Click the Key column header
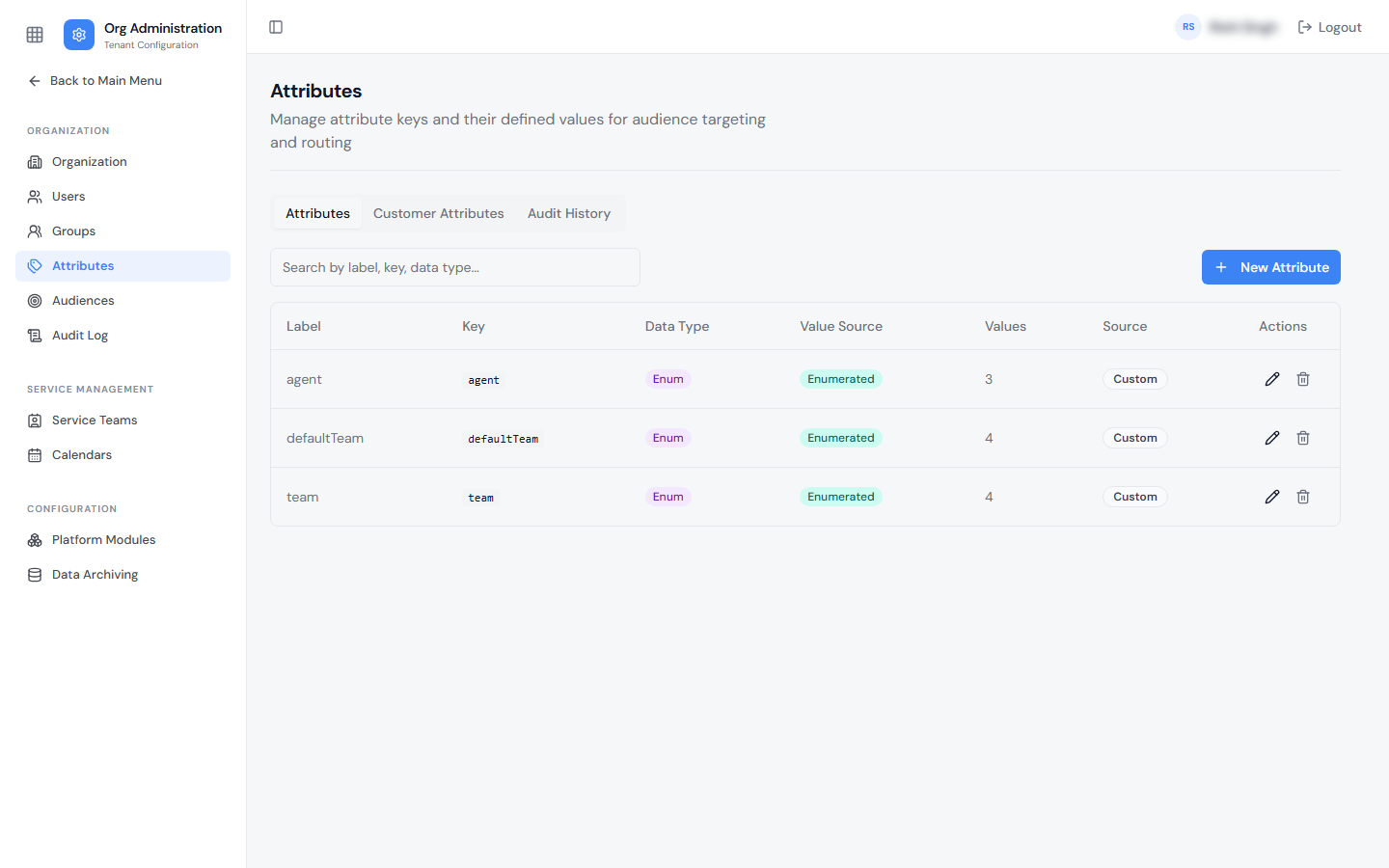Viewport: 1389px width, 868px height. 474,326
